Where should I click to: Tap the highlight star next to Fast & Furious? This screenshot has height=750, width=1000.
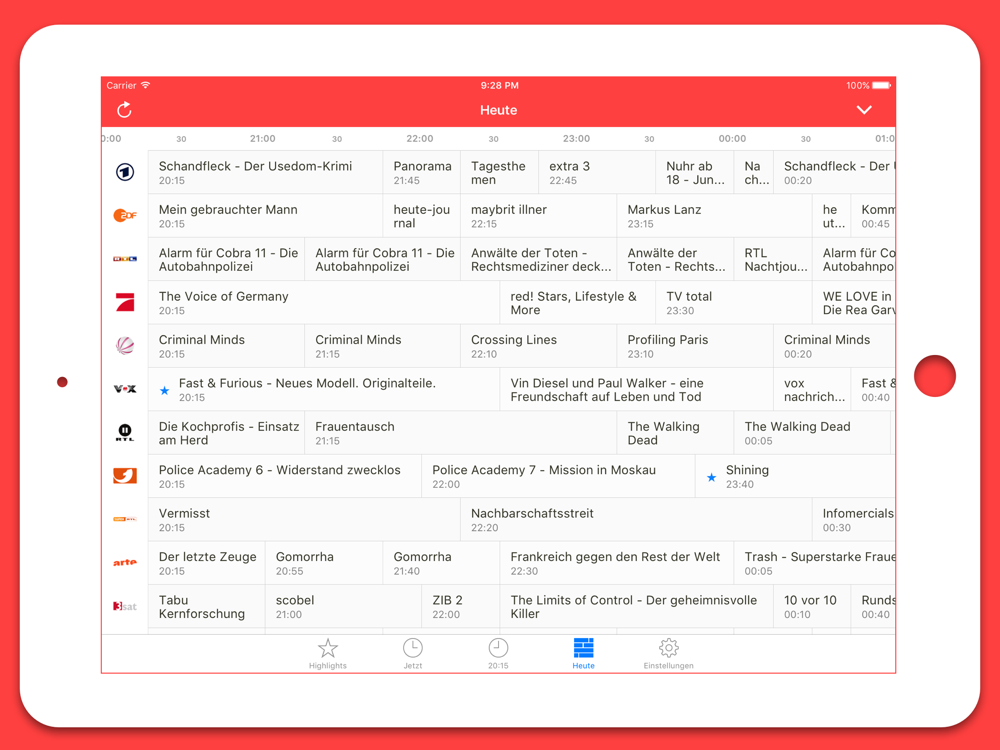(x=165, y=390)
